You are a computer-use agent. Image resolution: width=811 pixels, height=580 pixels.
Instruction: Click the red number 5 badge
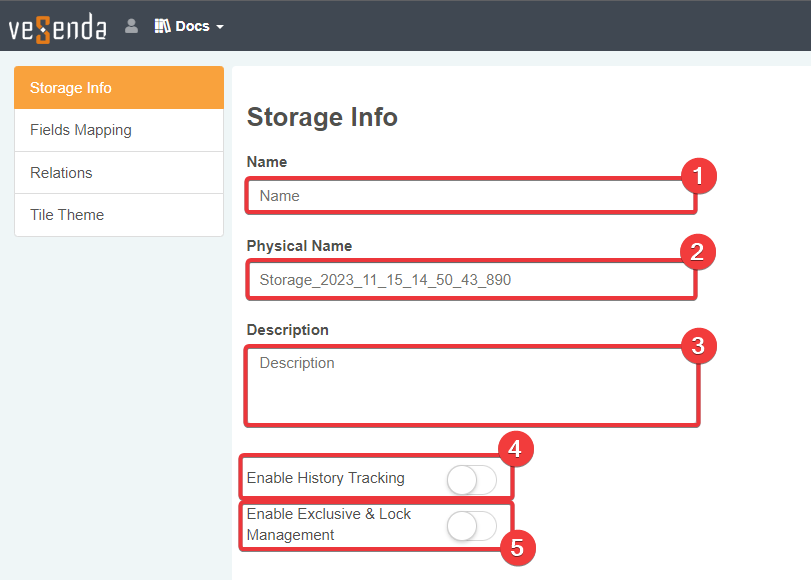pyautogui.click(x=517, y=547)
